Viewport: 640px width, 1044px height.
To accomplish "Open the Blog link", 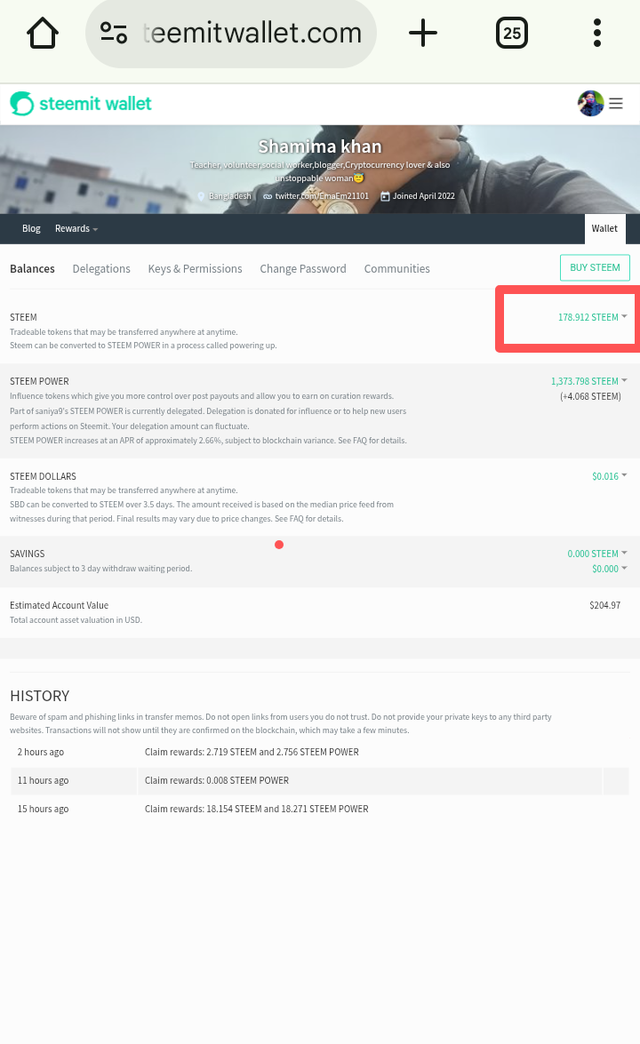I will click(x=31, y=228).
